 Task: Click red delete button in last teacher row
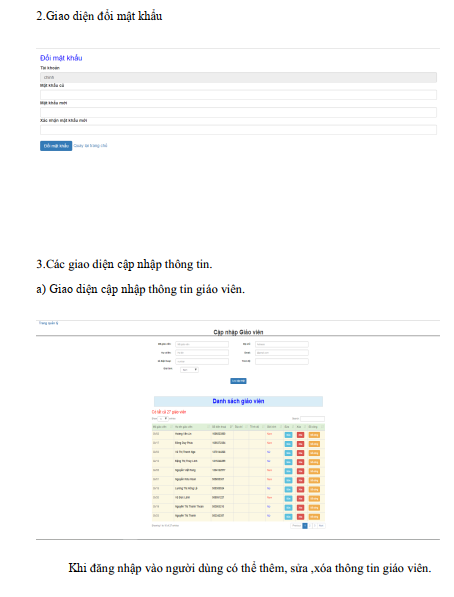301,517
